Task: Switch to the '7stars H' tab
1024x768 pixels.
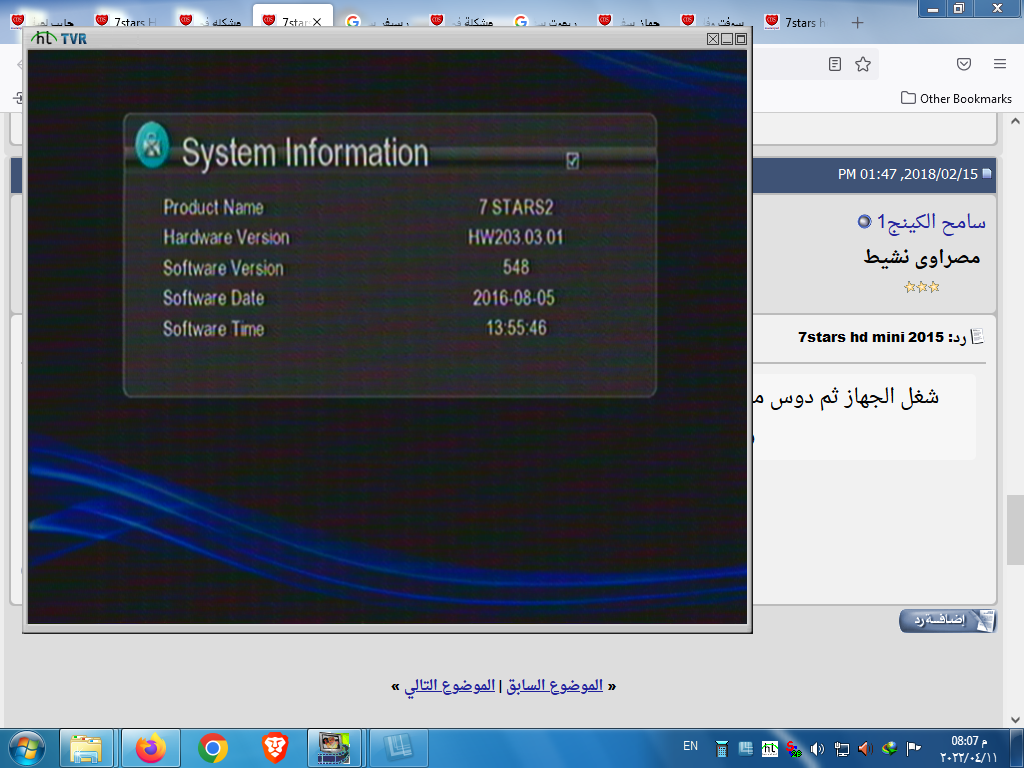Action: click(x=128, y=22)
